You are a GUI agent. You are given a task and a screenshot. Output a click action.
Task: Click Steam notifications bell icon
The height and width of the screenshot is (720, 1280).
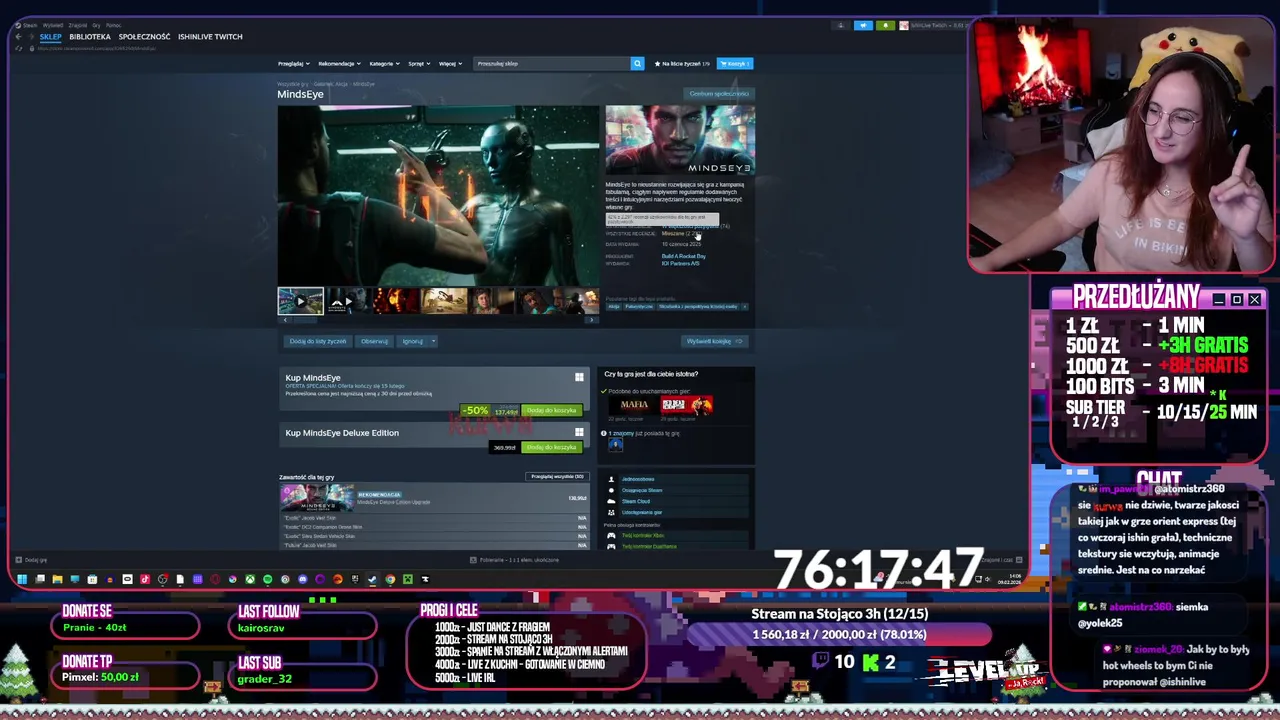tap(885, 25)
